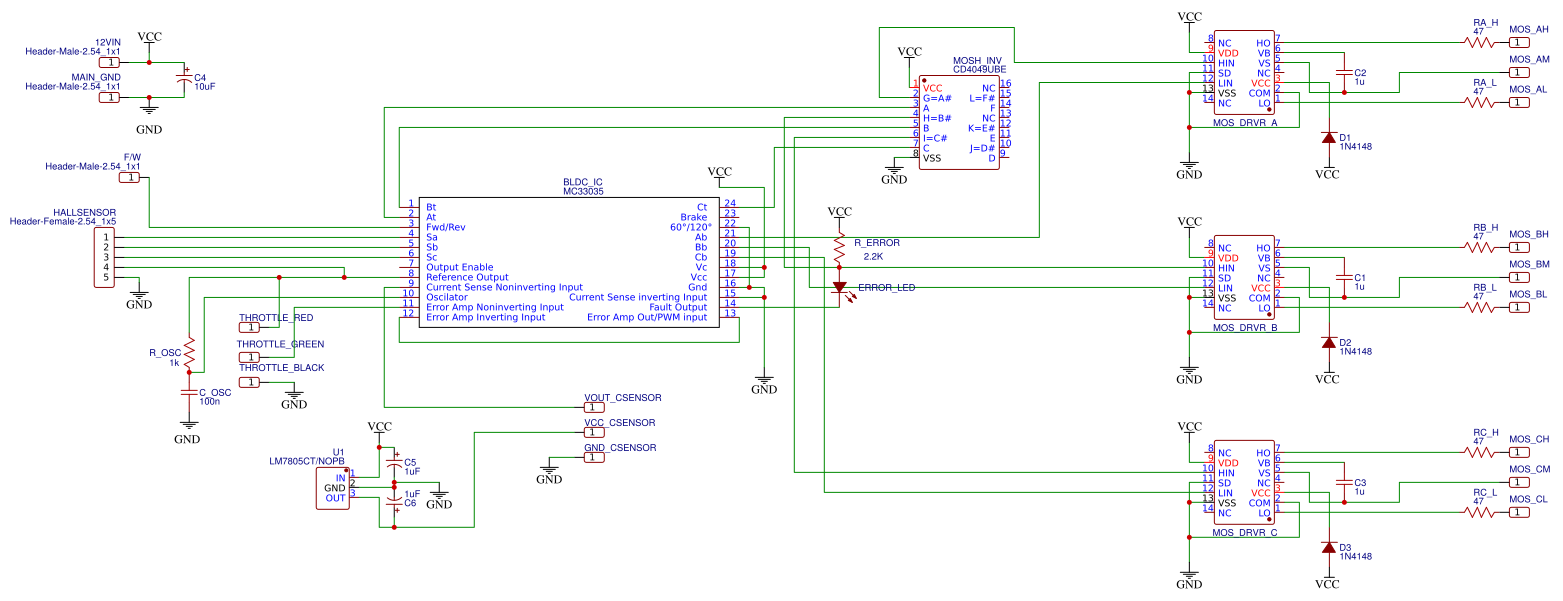Select the MOS_AL output label

point(1528,90)
